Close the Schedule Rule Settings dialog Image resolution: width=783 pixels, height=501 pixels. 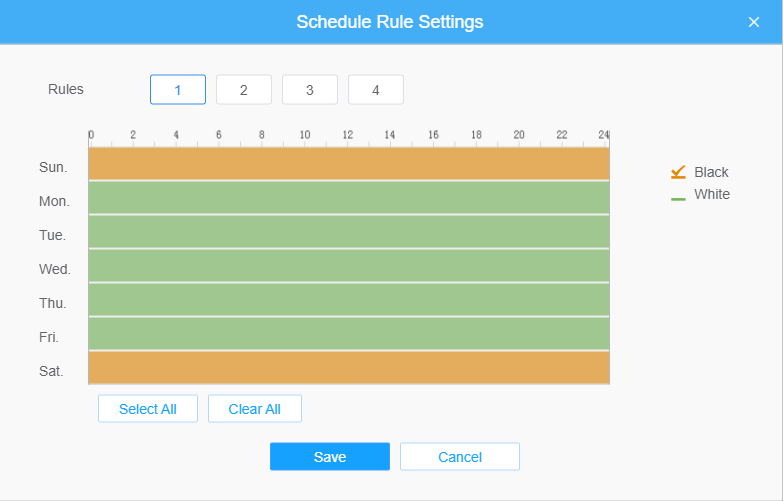point(754,22)
